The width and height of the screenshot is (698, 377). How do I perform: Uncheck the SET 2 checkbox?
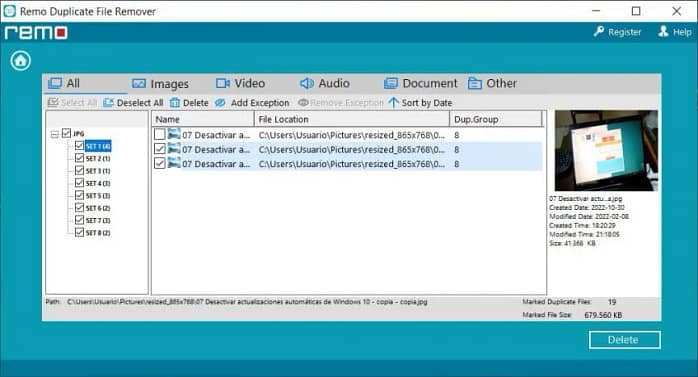79,158
